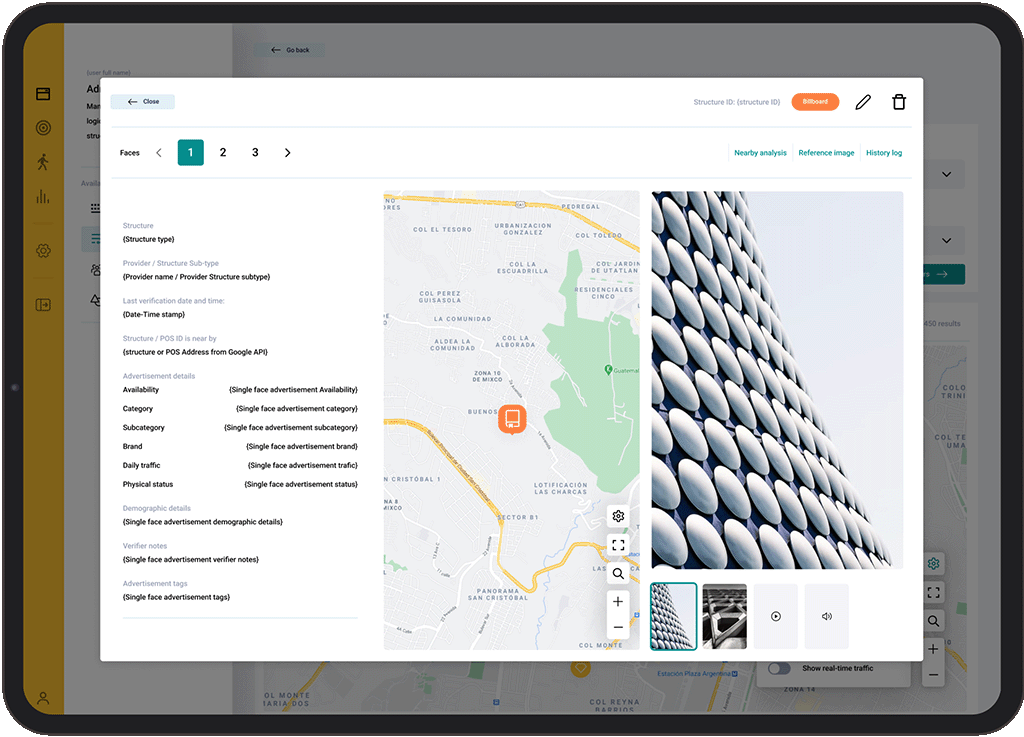Zoom out with the minus button on modal map
The width and height of the screenshot is (1024, 737).
pos(618,627)
